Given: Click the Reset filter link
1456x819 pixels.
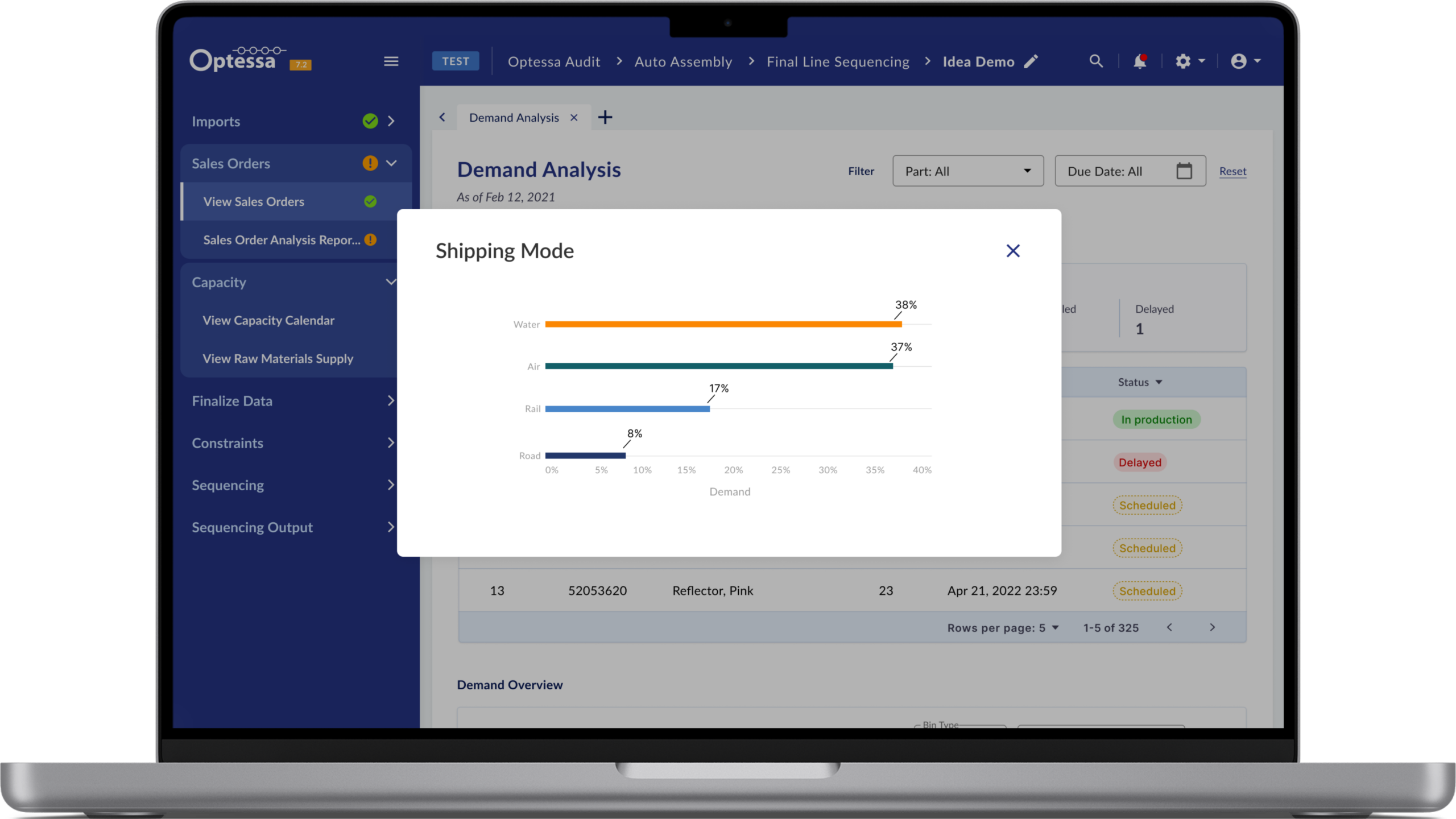Looking at the screenshot, I should coord(1232,171).
